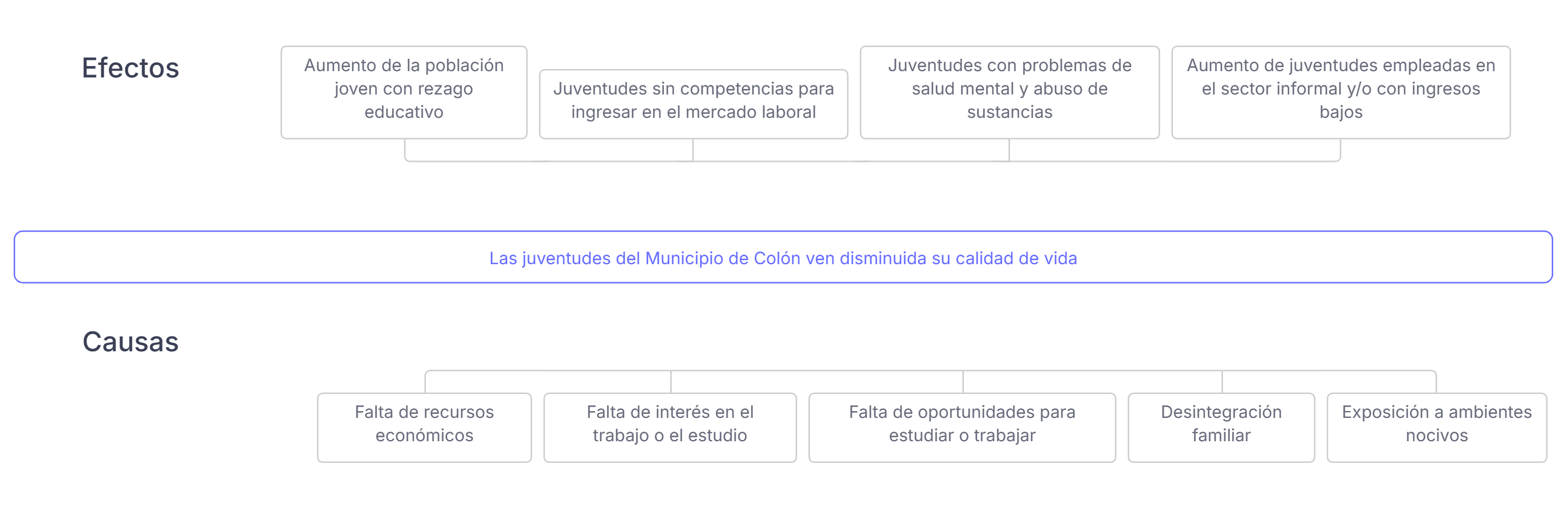This screenshot has height=509, width=1568.
Task: Click the central problem statement about Colón youth
Action: point(783,257)
